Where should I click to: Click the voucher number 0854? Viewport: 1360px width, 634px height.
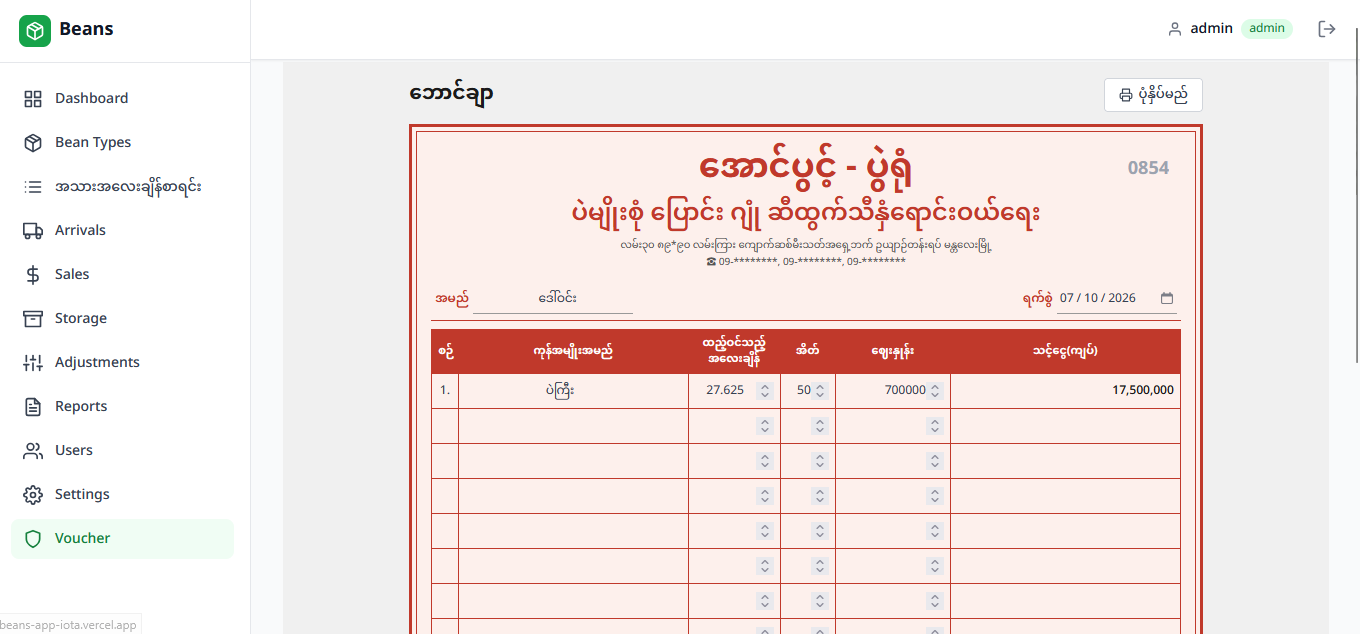pyautogui.click(x=1148, y=168)
